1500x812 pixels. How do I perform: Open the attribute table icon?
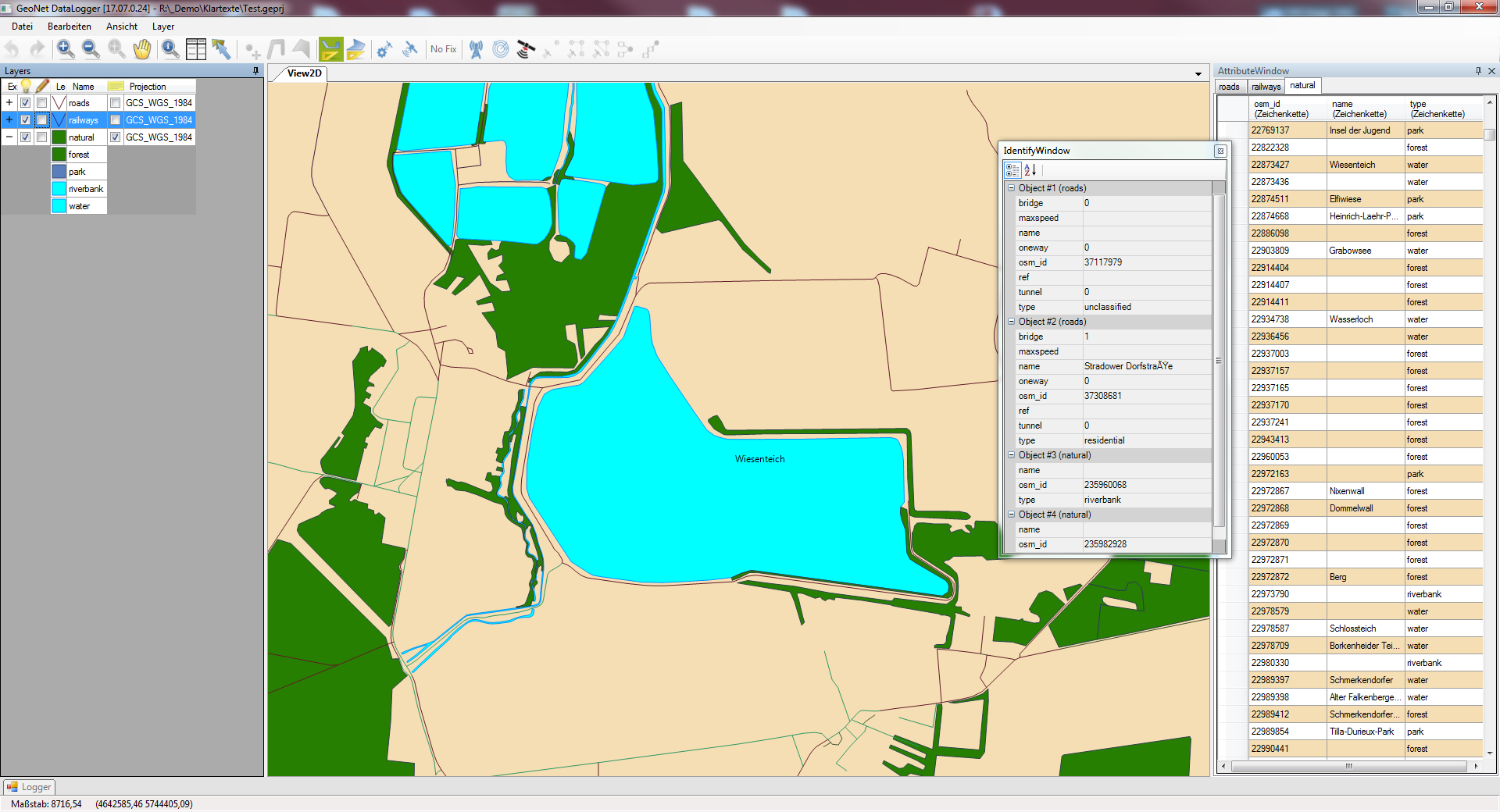coord(196,49)
